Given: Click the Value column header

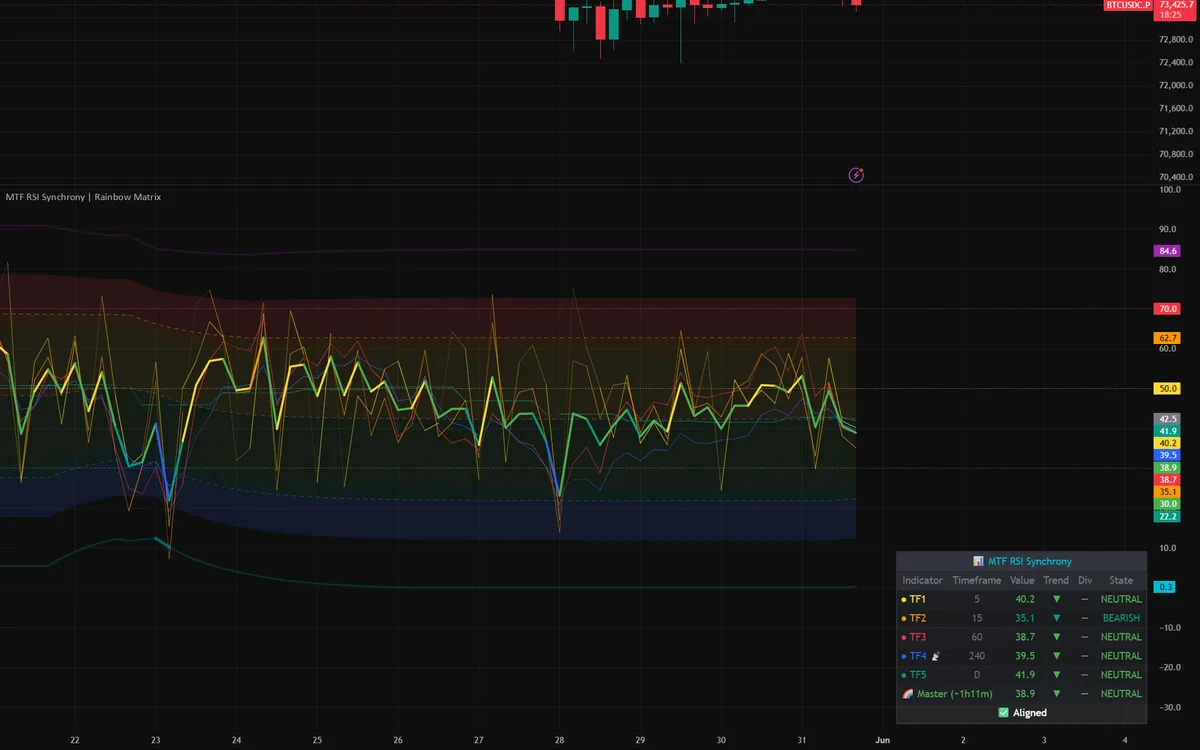Looking at the screenshot, I should [1022, 580].
